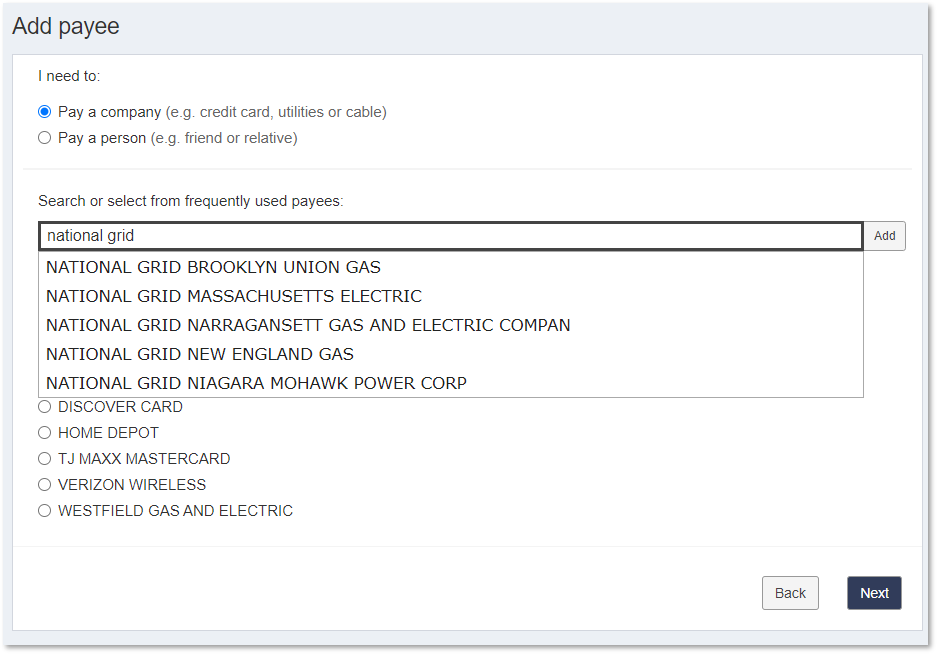Choose National Grid Brooklyn Union Gas suggestion
The image size is (937, 654).
coord(451,267)
